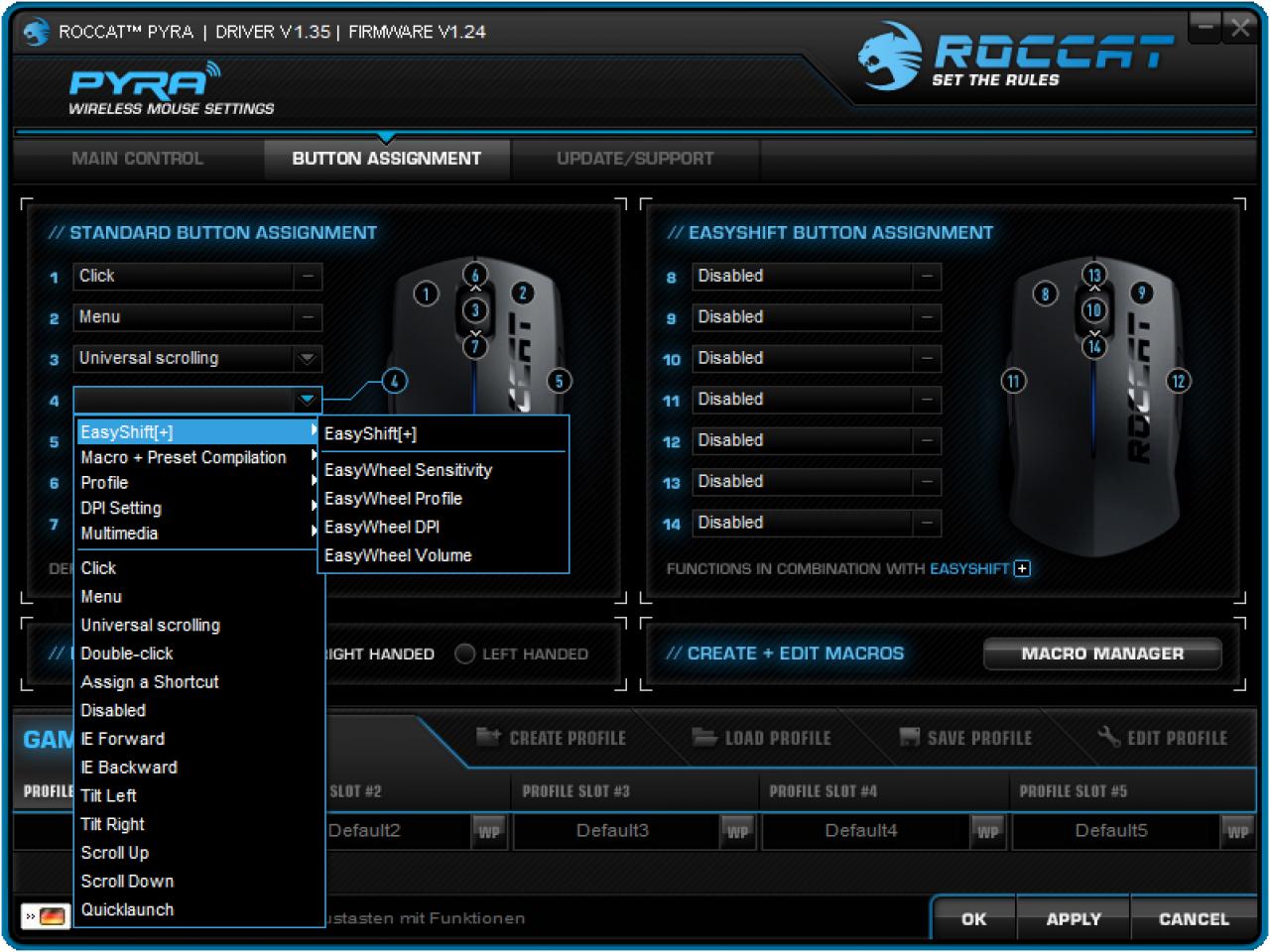
Task: Select Left Handed radio option
Action: coord(464,654)
